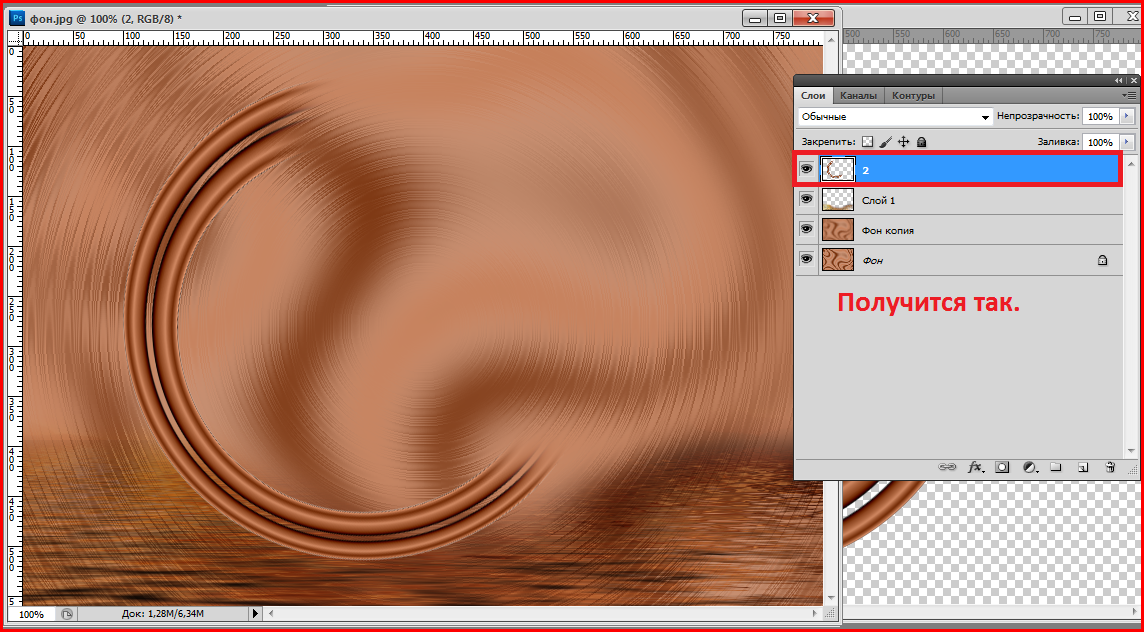
Task: Hide Слой 1 with its eye icon
Action: (806, 199)
